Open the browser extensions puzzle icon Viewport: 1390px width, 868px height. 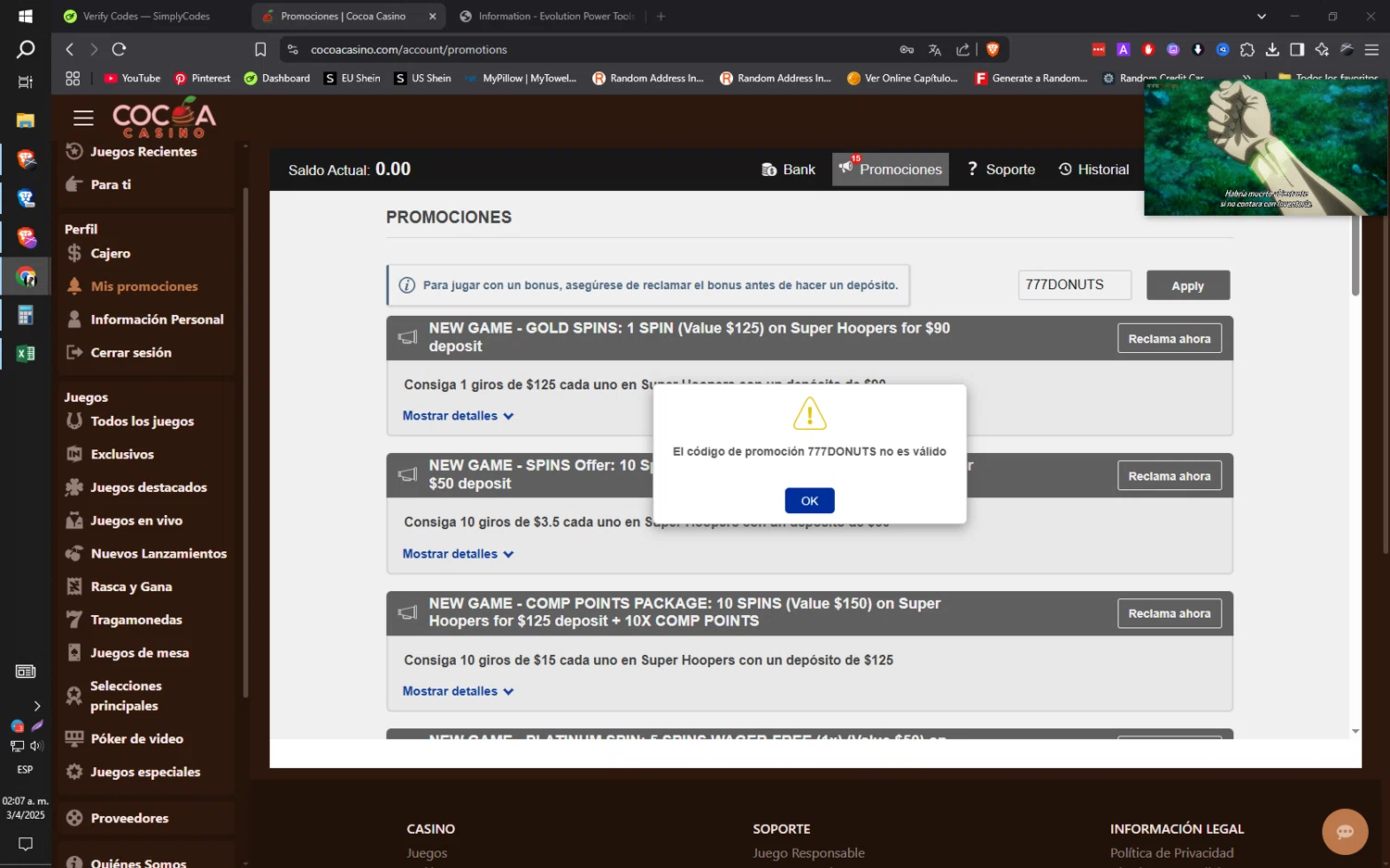click(x=1247, y=50)
